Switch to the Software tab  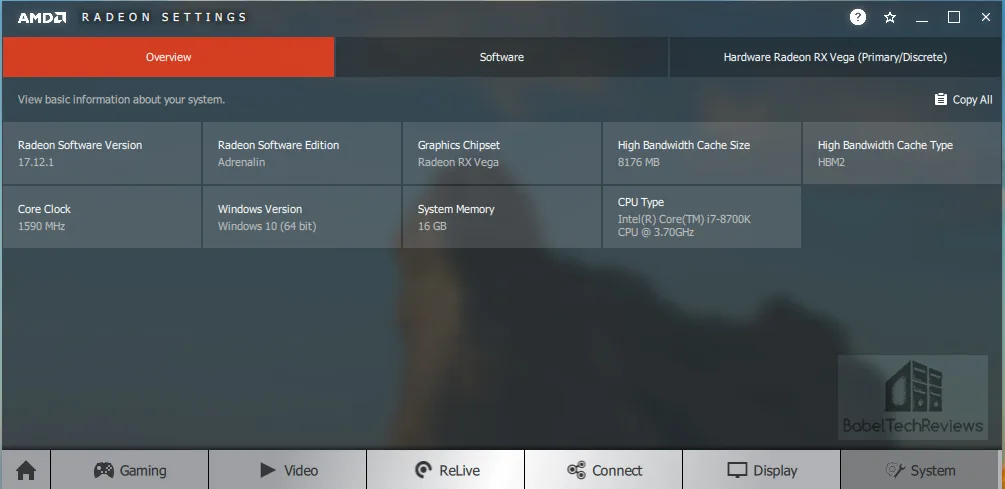502,57
